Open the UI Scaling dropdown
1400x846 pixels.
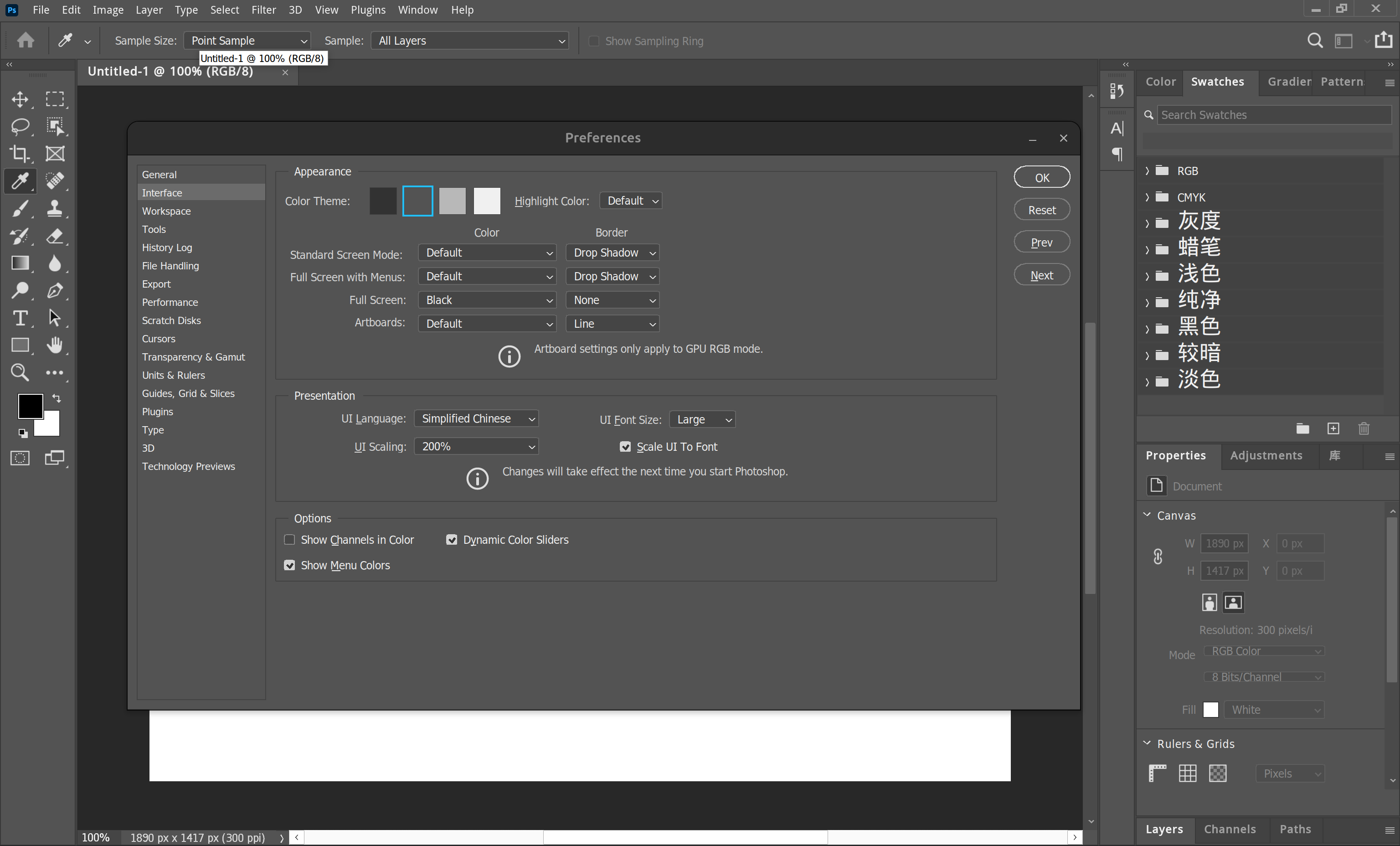(x=476, y=447)
